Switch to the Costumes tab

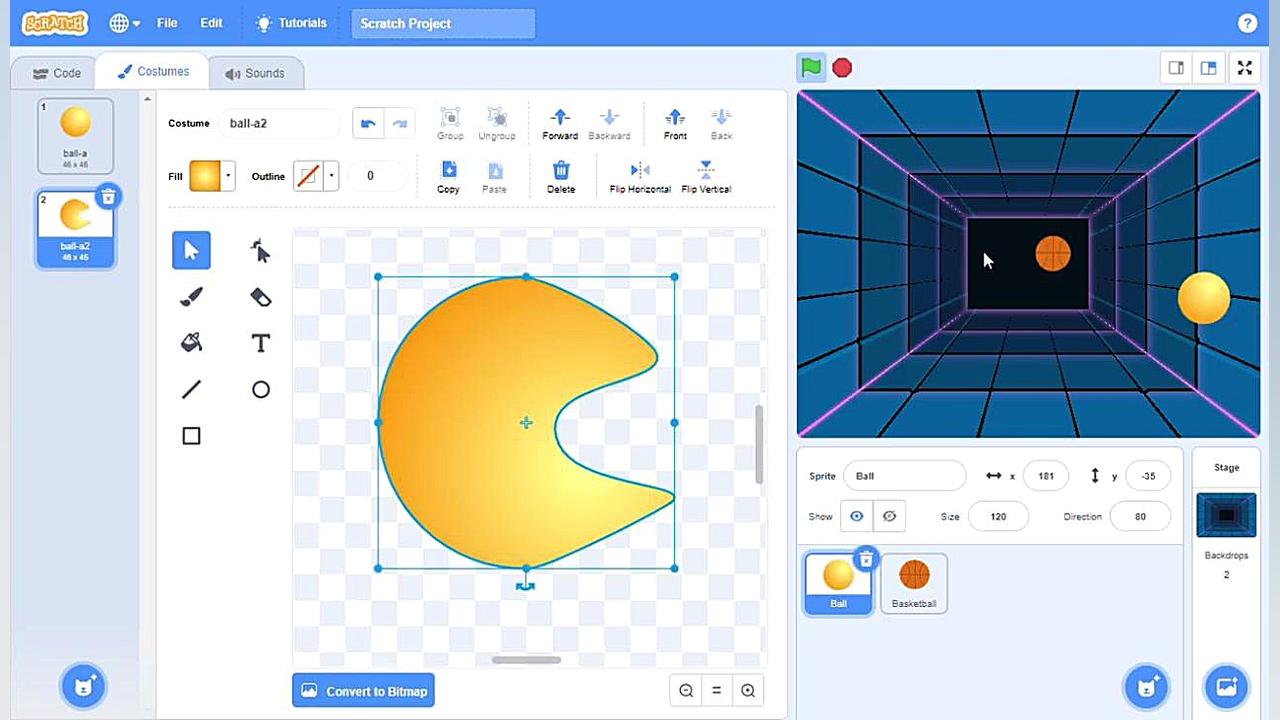click(153, 72)
